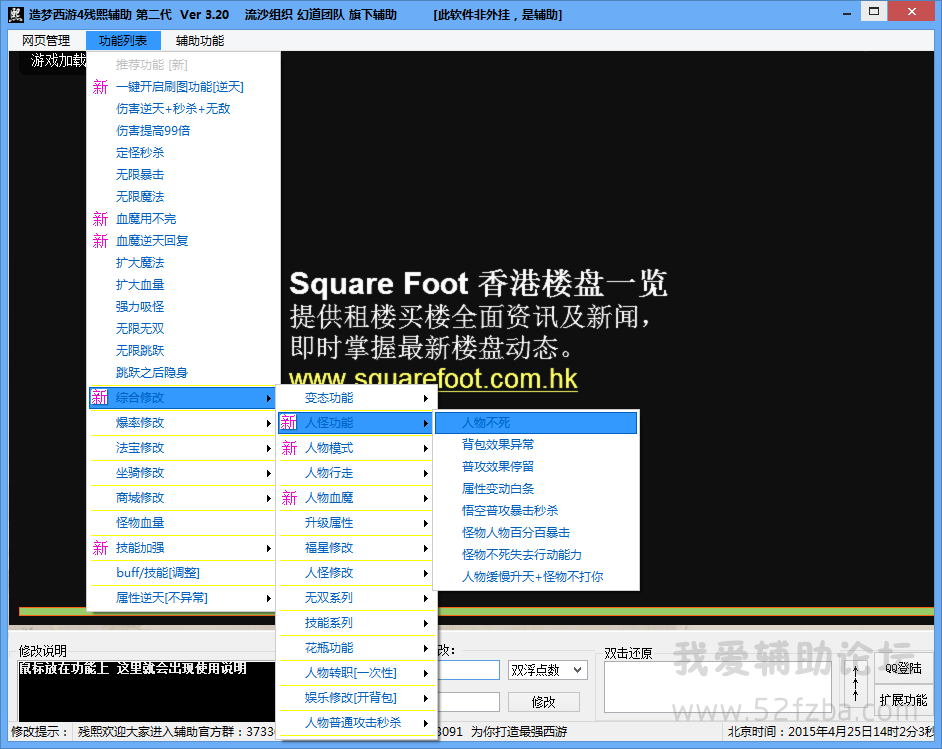Image resolution: width=942 pixels, height=749 pixels.
Task: Expand the 变态功能 submenu
Action: [356, 398]
